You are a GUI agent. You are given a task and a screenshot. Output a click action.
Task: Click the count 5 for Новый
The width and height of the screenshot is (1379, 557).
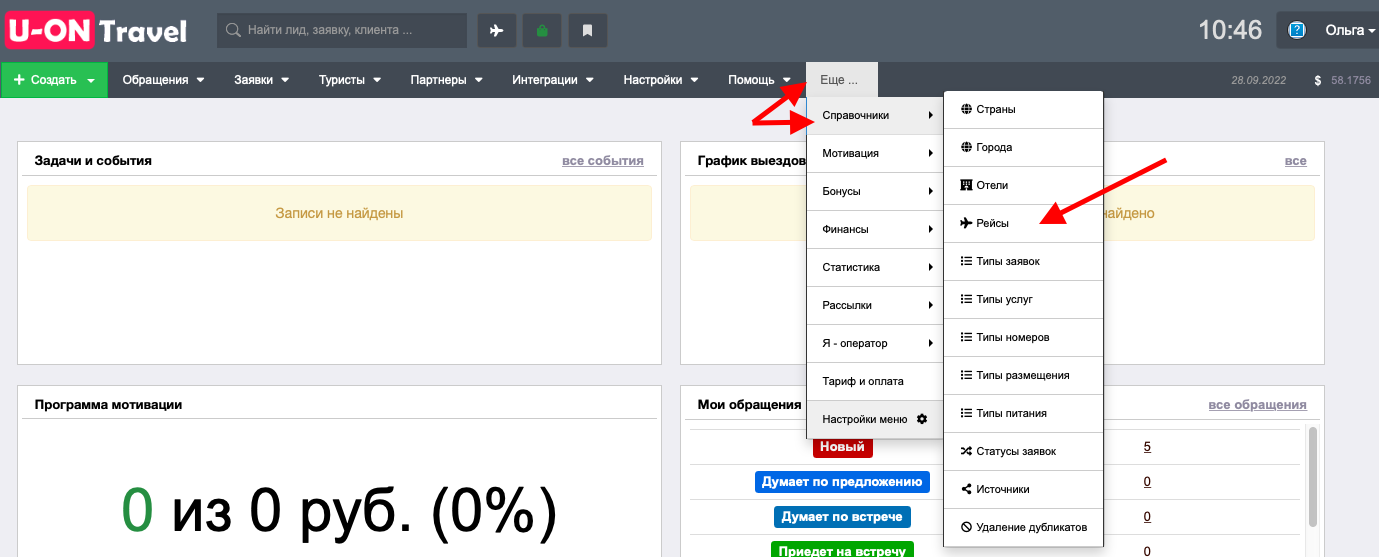click(x=1147, y=447)
